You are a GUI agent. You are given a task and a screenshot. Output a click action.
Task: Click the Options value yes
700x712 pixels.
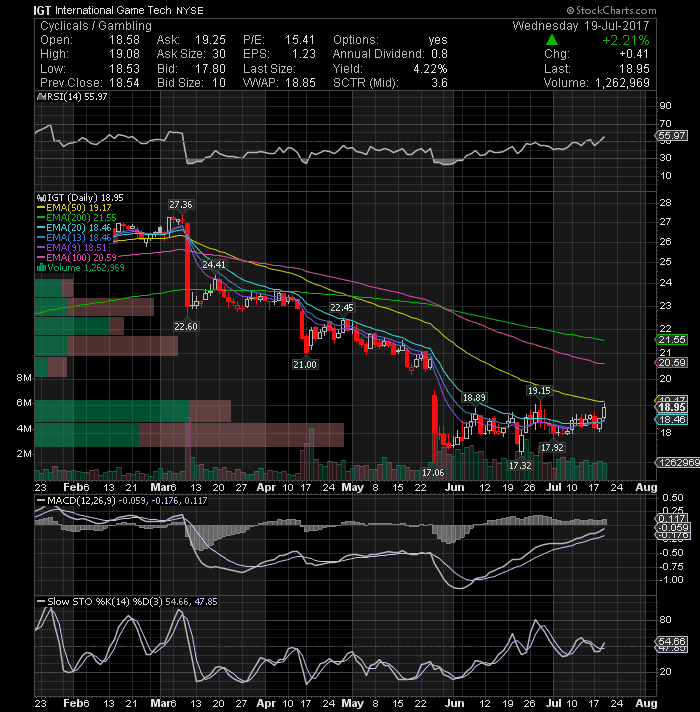[x=438, y=40]
